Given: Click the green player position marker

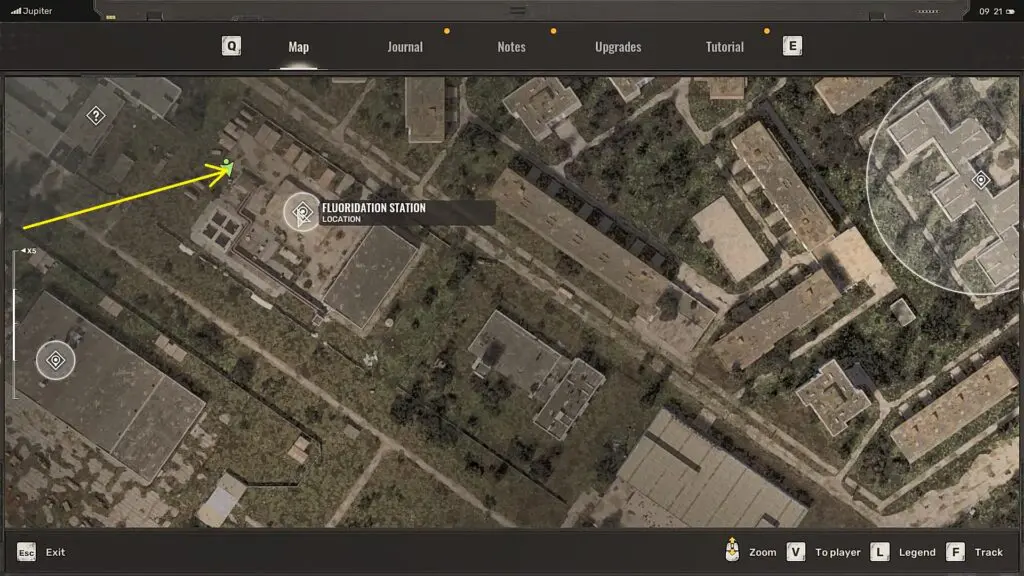Looking at the screenshot, I should [228, 166].
